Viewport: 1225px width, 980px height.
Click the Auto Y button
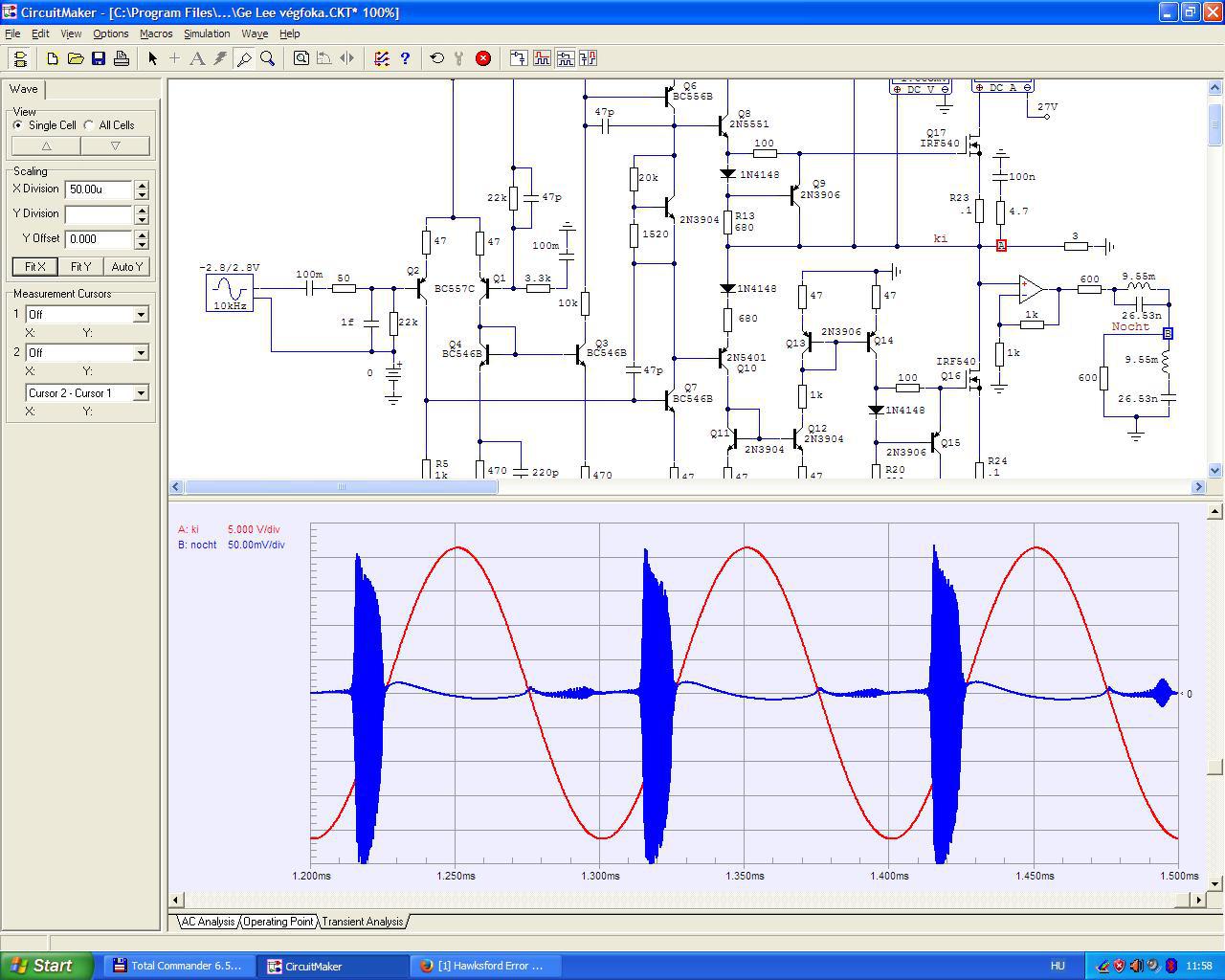click(x=126, y=266)
